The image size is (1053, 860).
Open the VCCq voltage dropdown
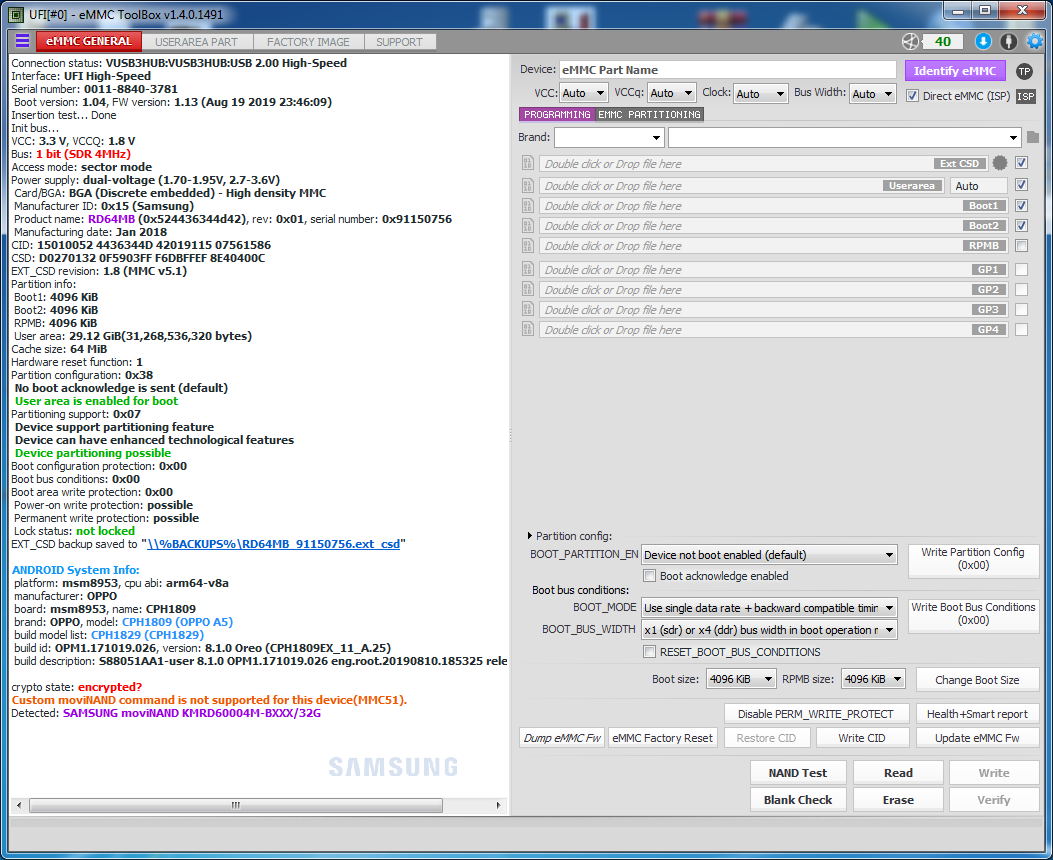point(672,93)
